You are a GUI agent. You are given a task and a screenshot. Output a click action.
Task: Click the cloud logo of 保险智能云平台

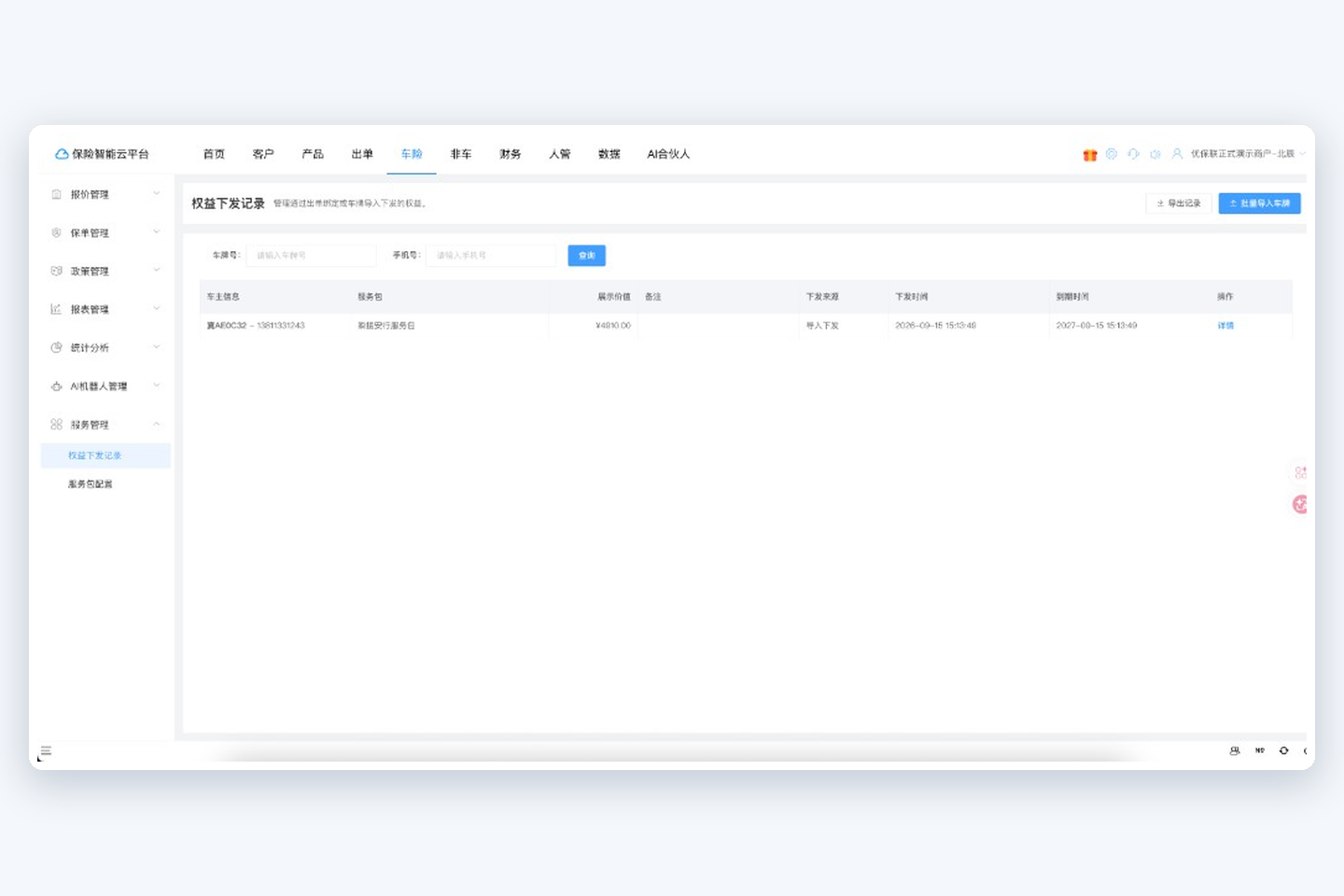point(62,154)
